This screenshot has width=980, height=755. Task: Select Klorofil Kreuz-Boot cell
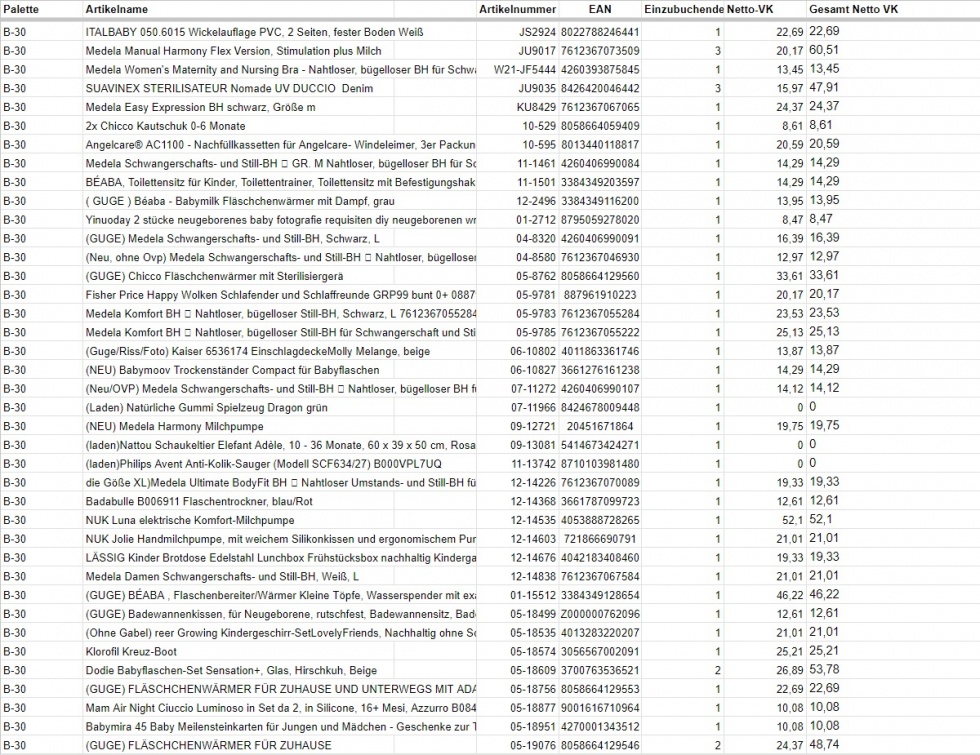131,651
